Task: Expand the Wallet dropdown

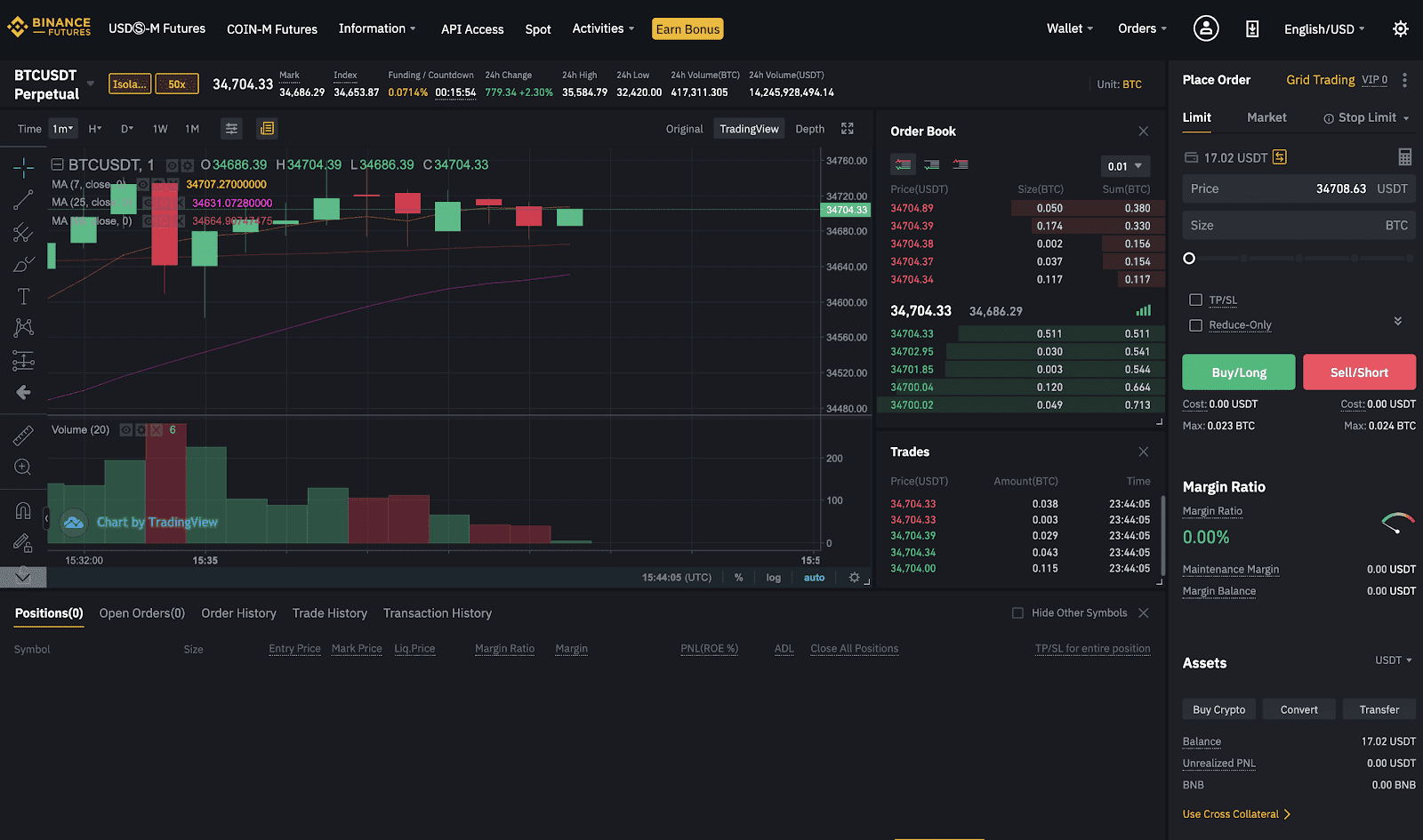Action: 1070,28
